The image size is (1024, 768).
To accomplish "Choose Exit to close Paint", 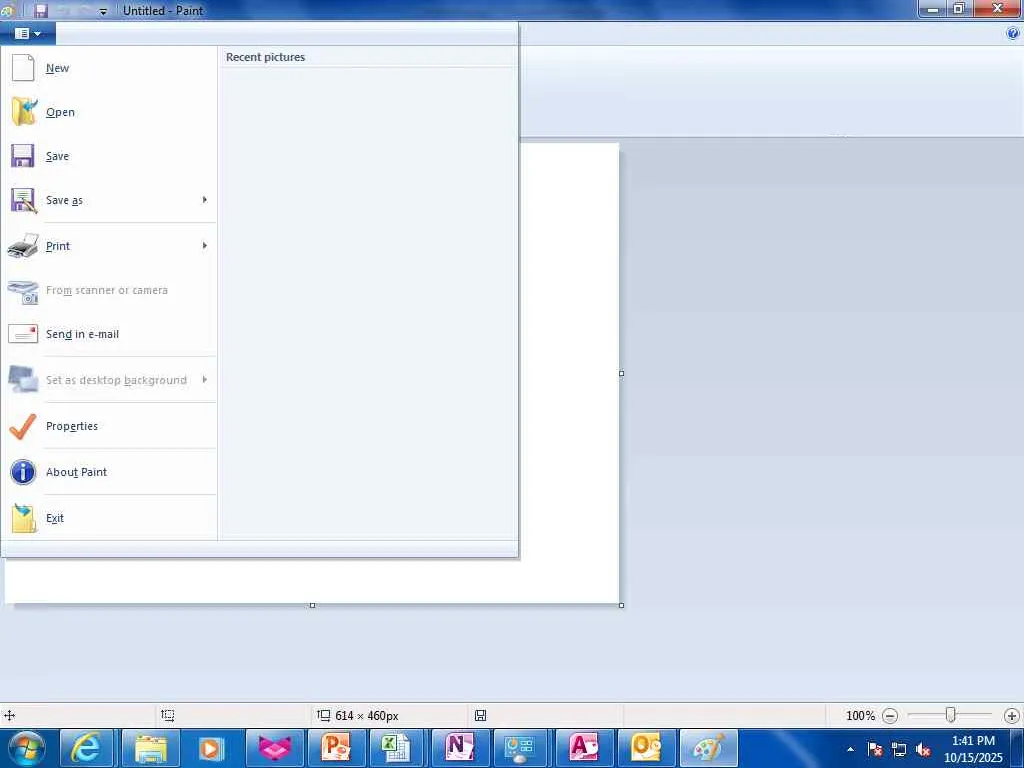I will click(x=108, y=518).
